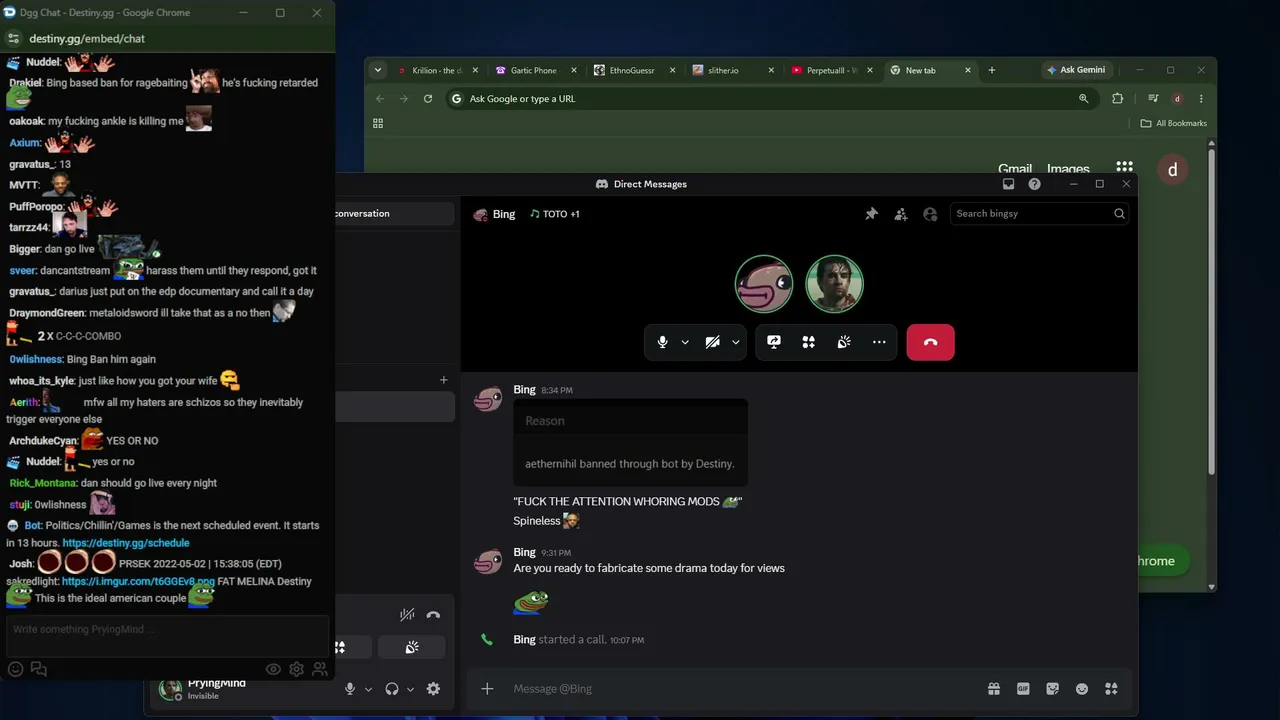Toggle noise suppression in the voice panel
This screenshot has height=720, width=1280.
click(x=407, y=615)
